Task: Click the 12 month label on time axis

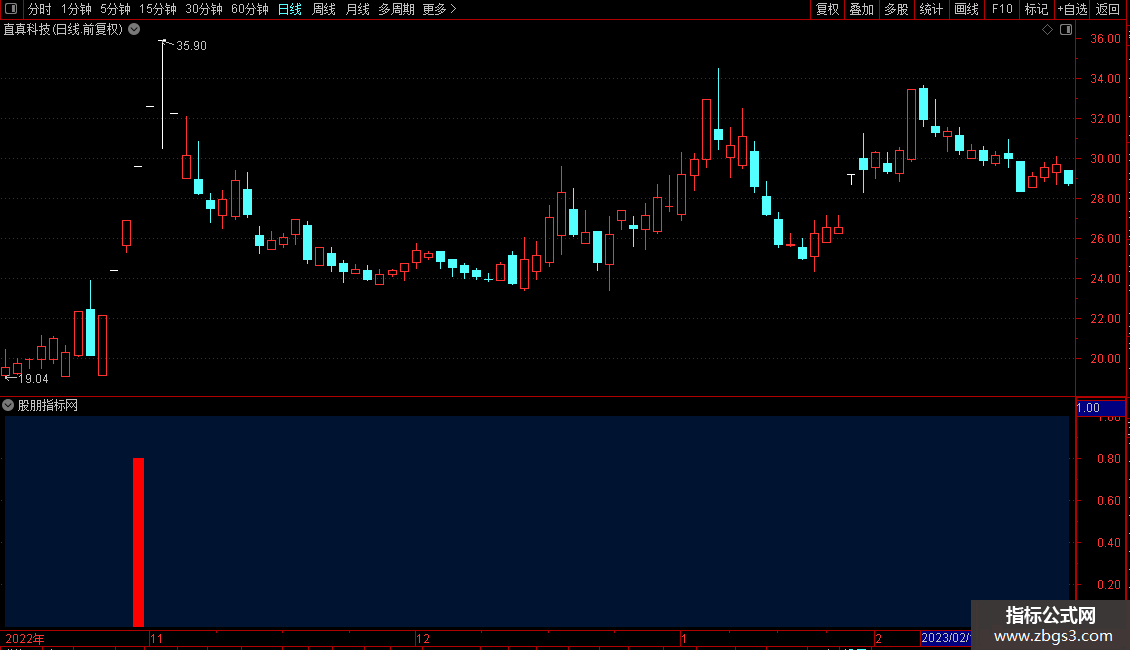Action: pos(423,638)
